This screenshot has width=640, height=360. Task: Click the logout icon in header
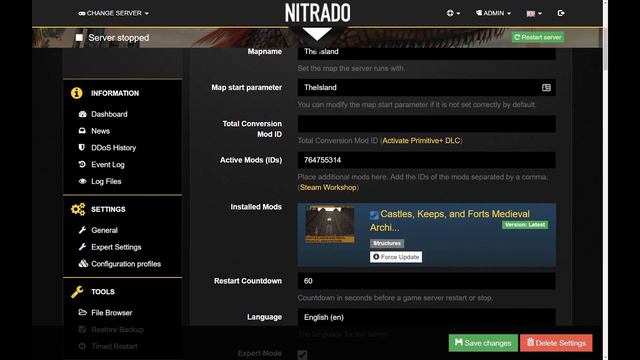tap(561, 13)
